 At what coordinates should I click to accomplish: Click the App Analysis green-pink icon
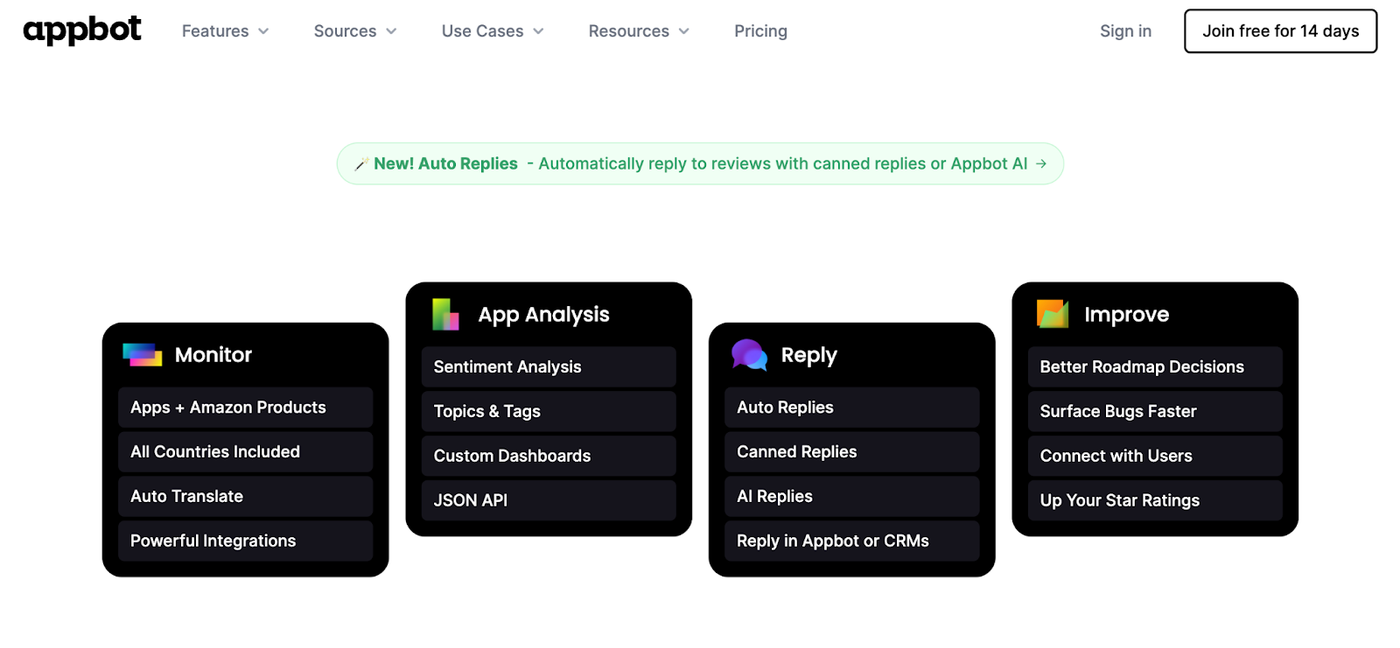(445, 314)
